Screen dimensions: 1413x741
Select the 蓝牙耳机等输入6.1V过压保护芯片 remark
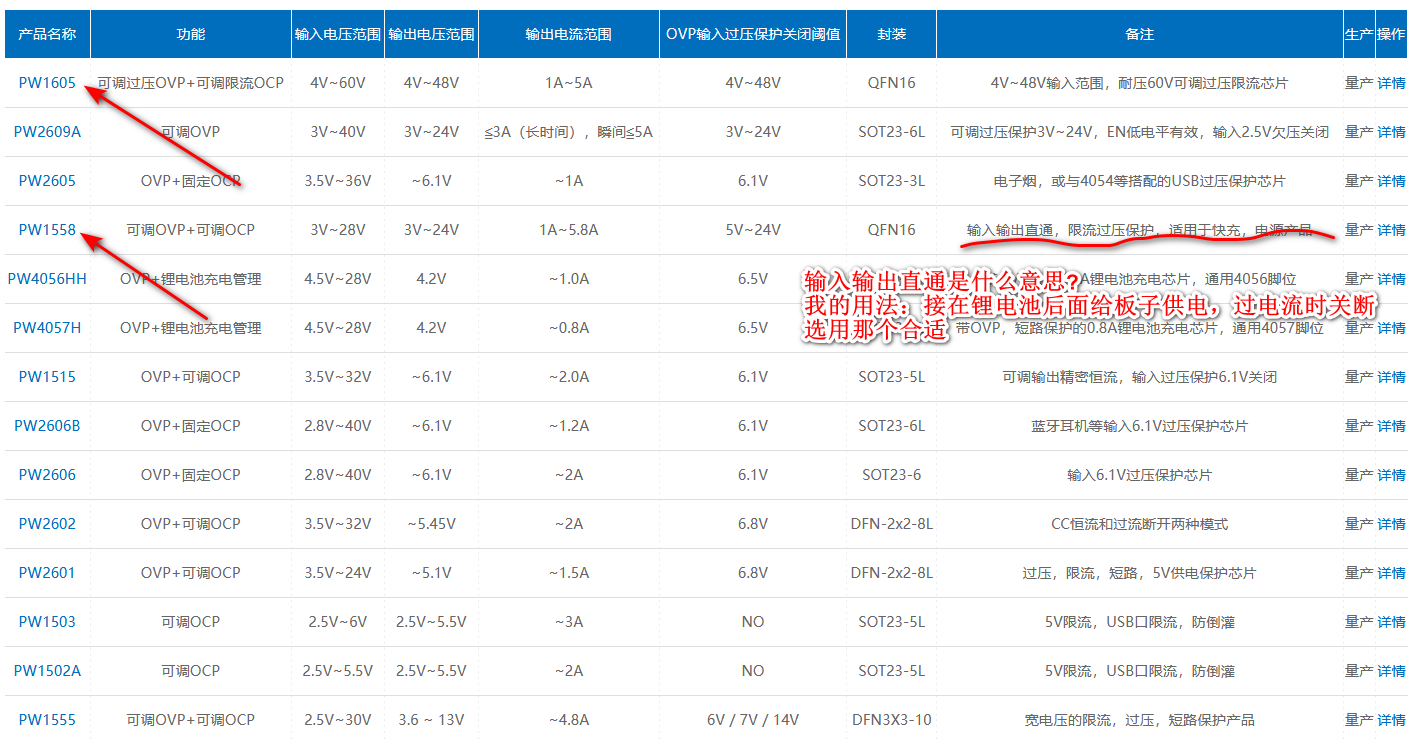pyautogui.click(x=1140, y=426)
